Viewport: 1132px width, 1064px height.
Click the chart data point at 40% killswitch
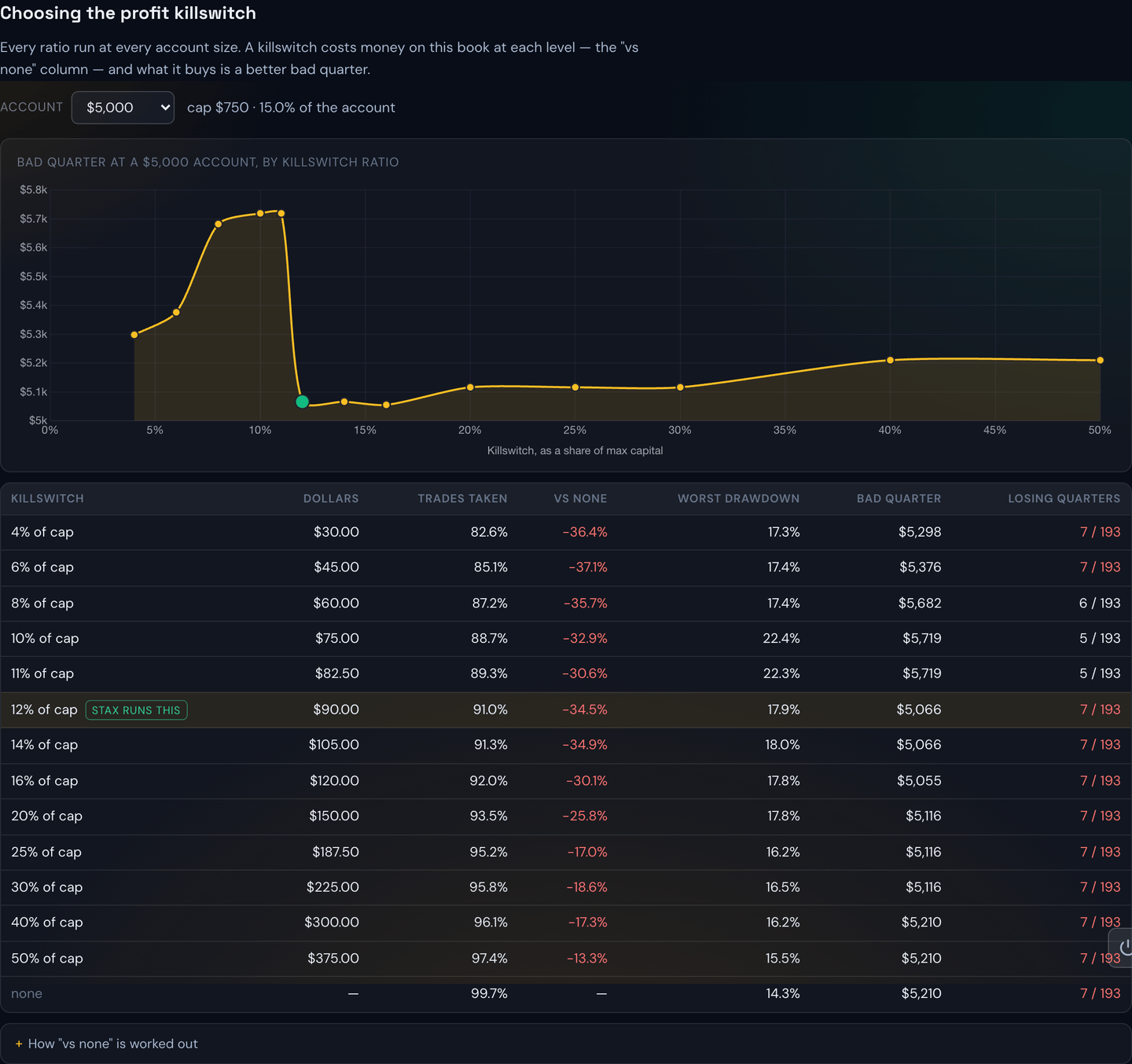tap(890, 360)
